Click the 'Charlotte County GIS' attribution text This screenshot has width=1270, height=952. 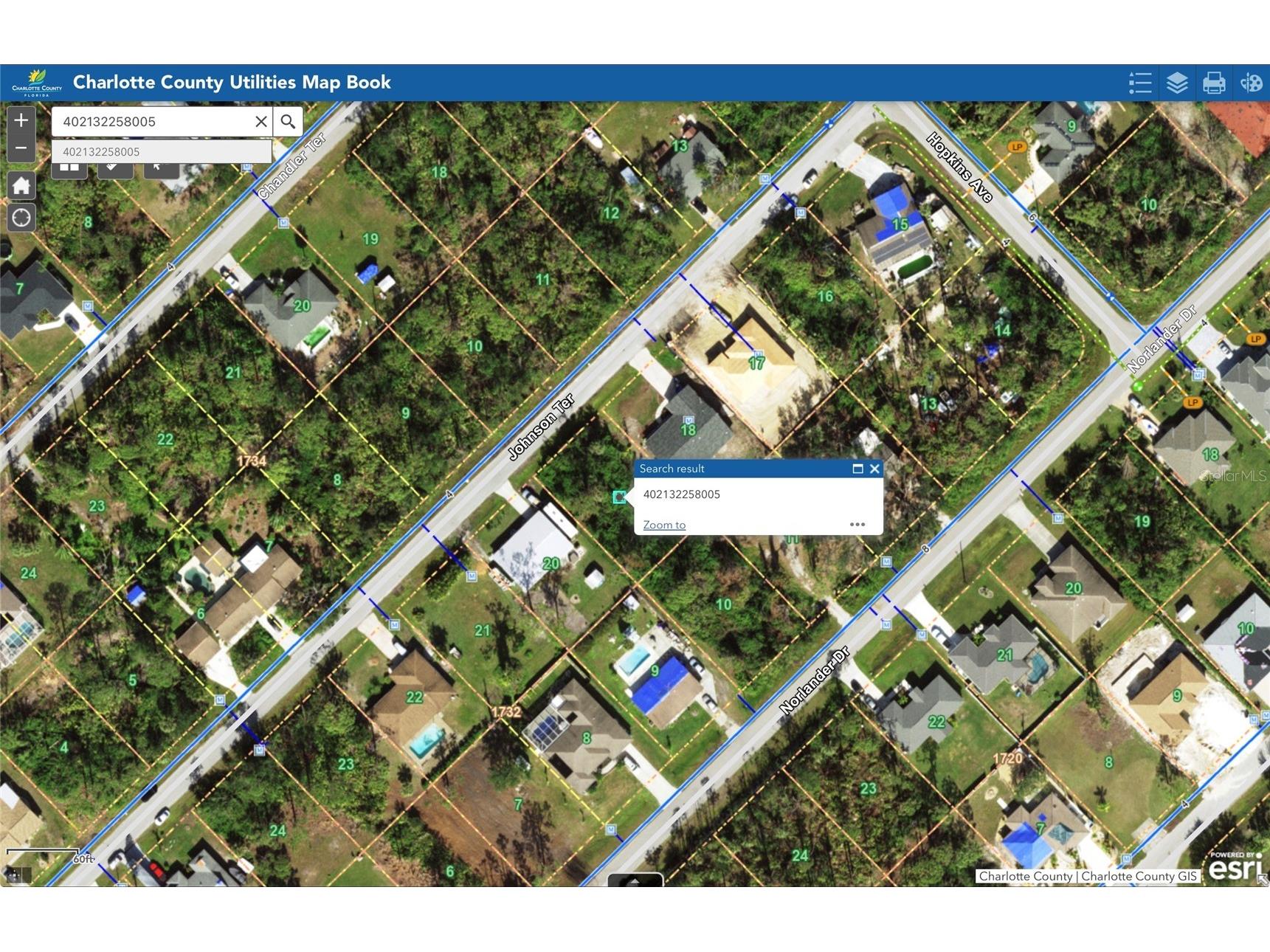pyautogui.click(x=1139, y=876)
